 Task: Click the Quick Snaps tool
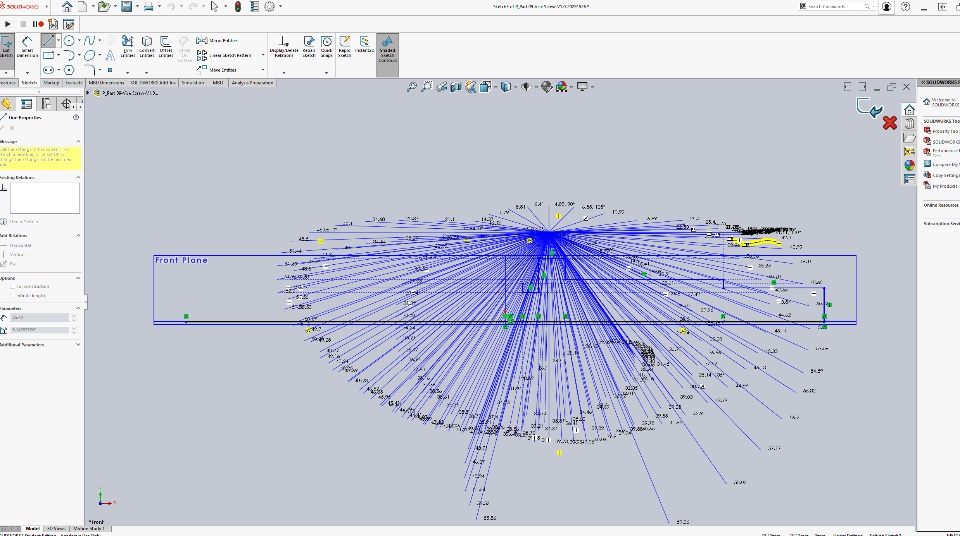tap(326, 47)
